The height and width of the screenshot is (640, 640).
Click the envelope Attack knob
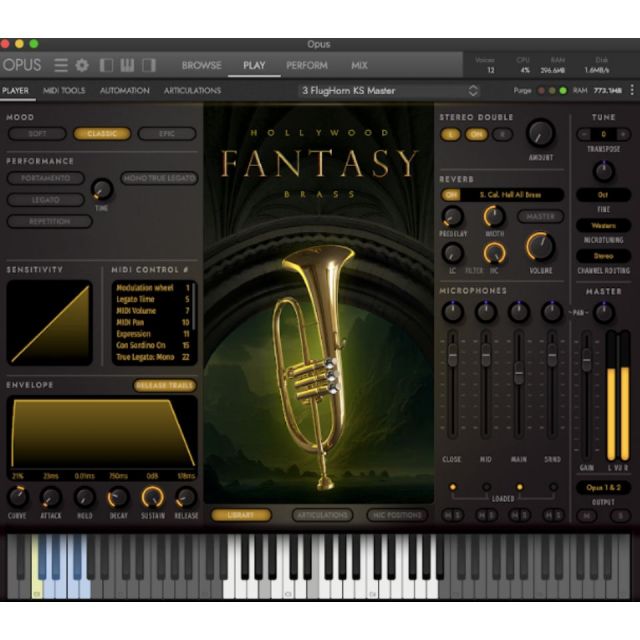51,497
